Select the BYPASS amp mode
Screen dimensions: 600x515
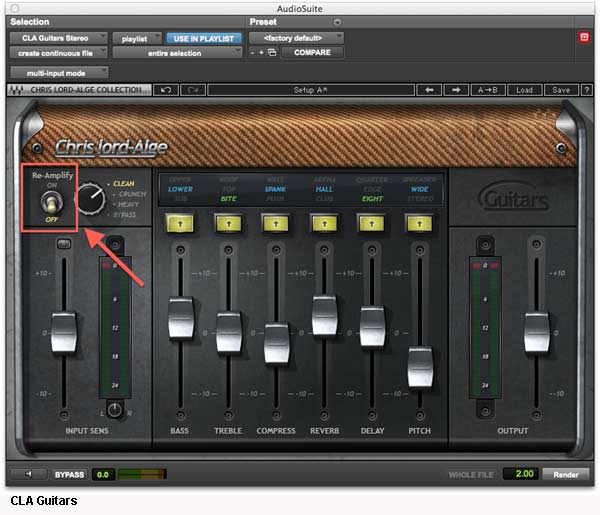[x=124, y=215]
